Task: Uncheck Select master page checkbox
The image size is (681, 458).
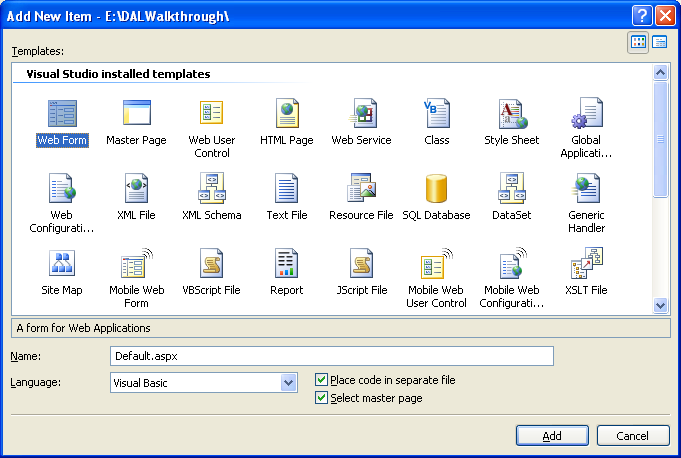Action: coord(321,398)
